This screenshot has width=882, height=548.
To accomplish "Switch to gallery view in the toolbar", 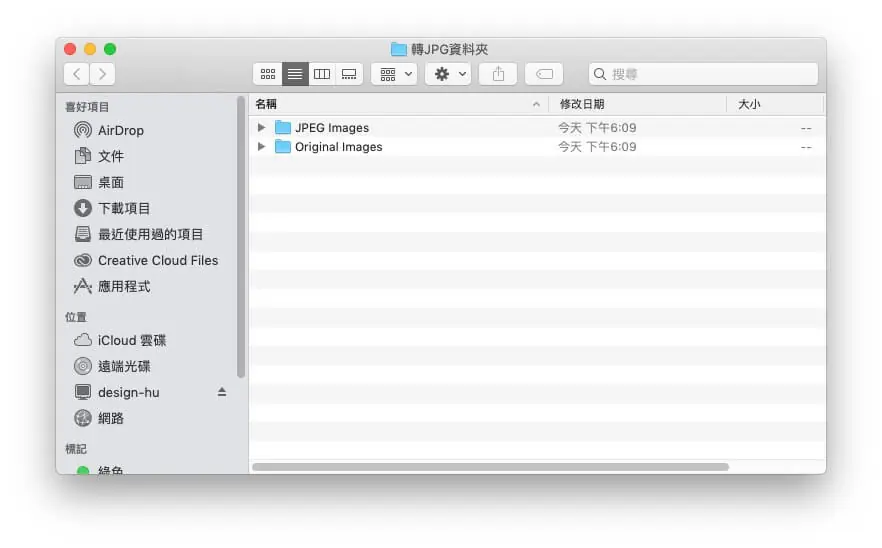I will (349, 74).
